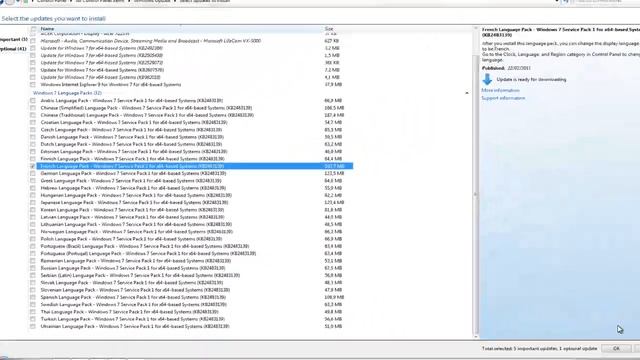Click the blue download arrow icon
The image size is (640, 360).
[487, 79]
